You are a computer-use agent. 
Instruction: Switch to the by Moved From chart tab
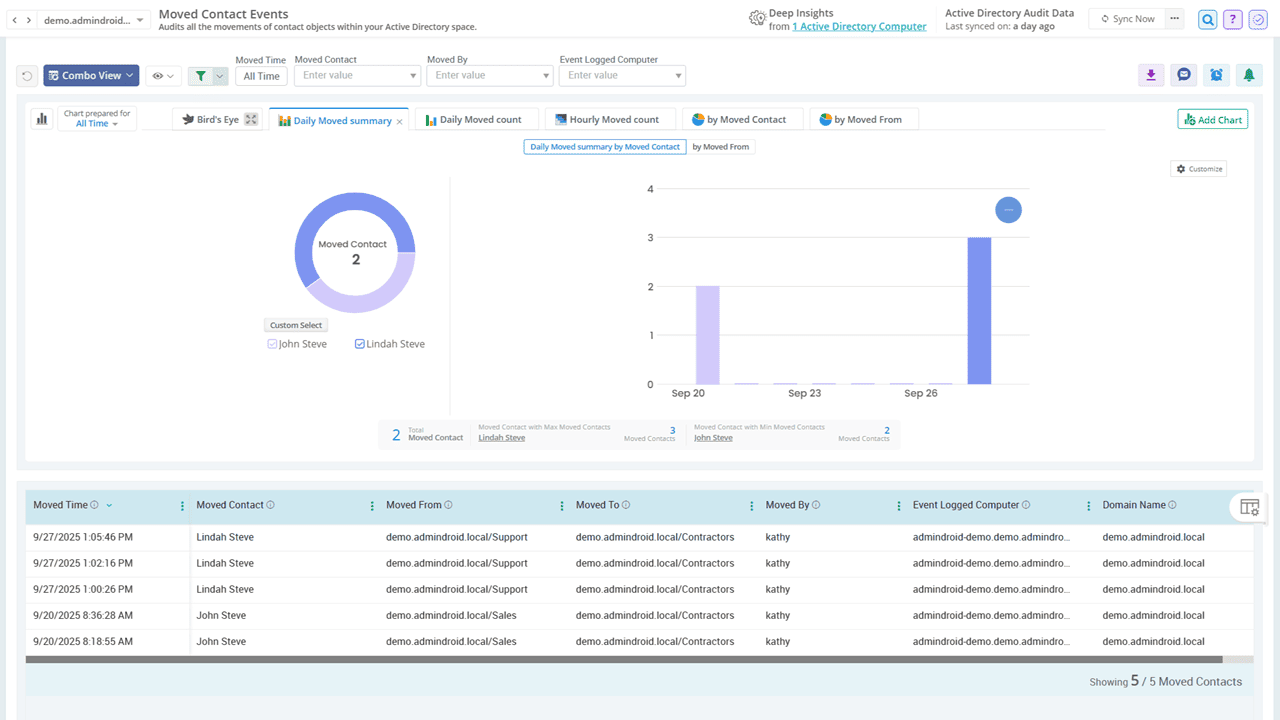[862, 119]
